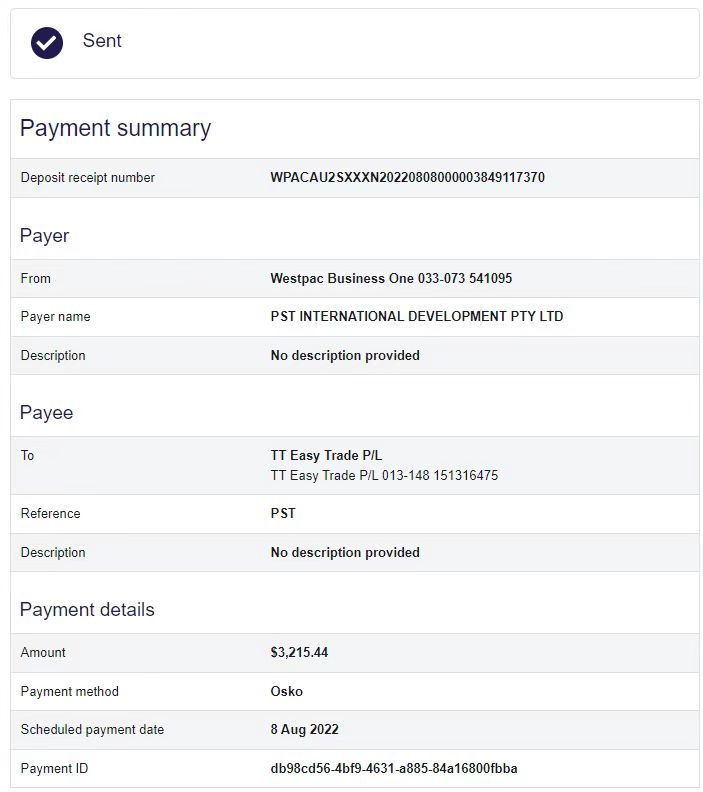This screenshot has width=703, height=792.
Task: Click the Sent status text
Action: (102, 40)
